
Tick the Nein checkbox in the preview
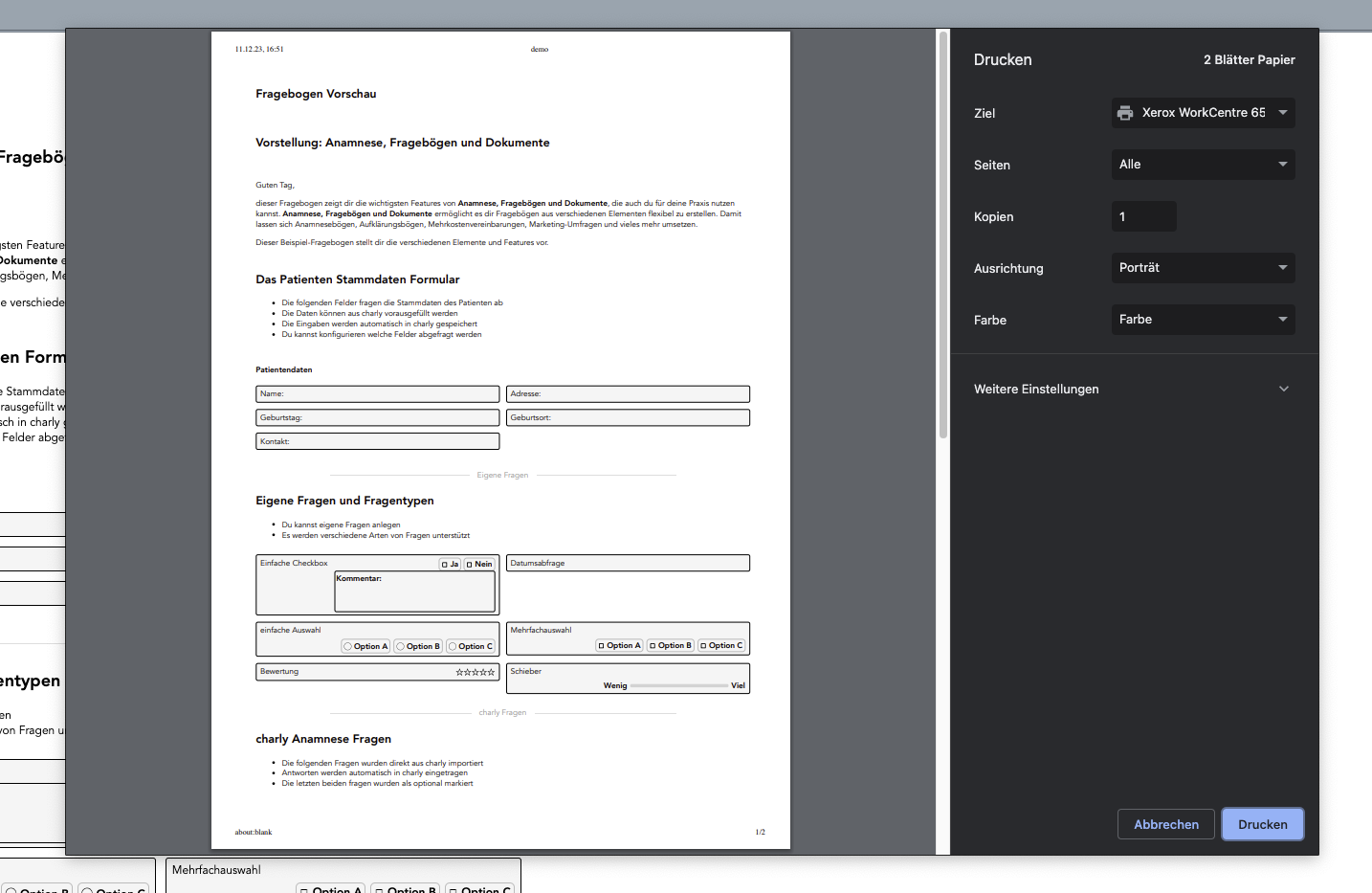click(x=470, y=565)
